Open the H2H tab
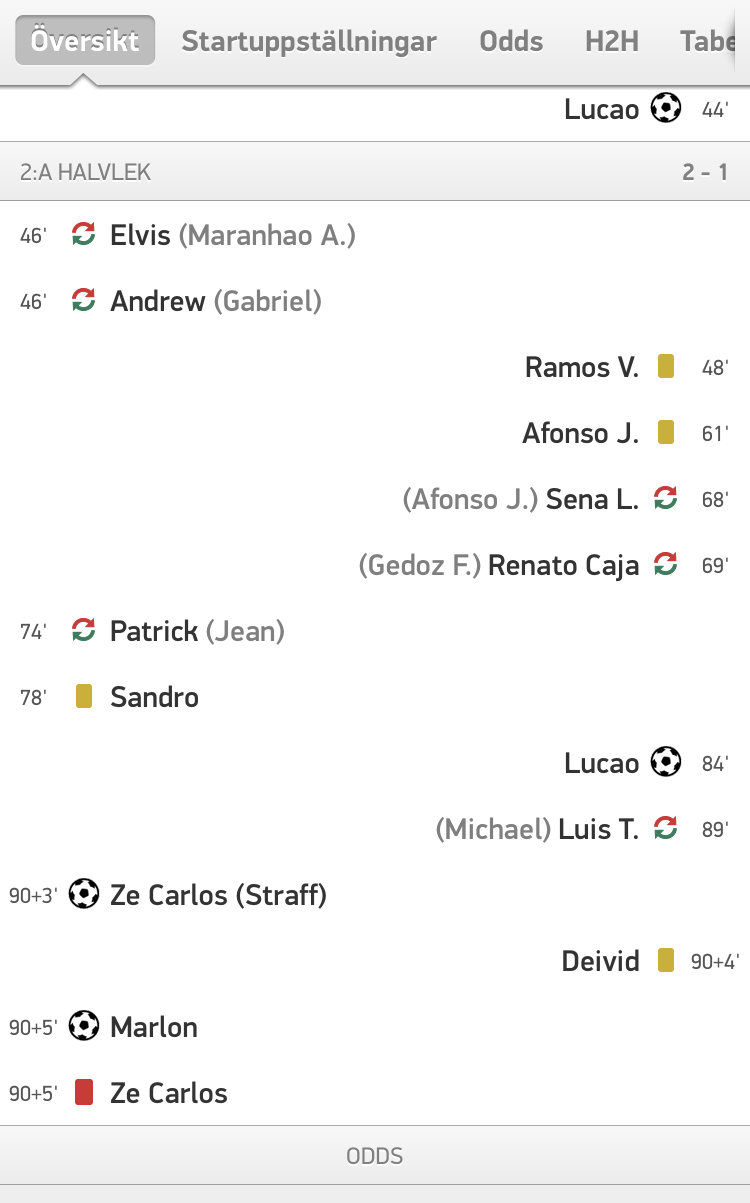Screen dimensions: 750x1203 point(612,41)
